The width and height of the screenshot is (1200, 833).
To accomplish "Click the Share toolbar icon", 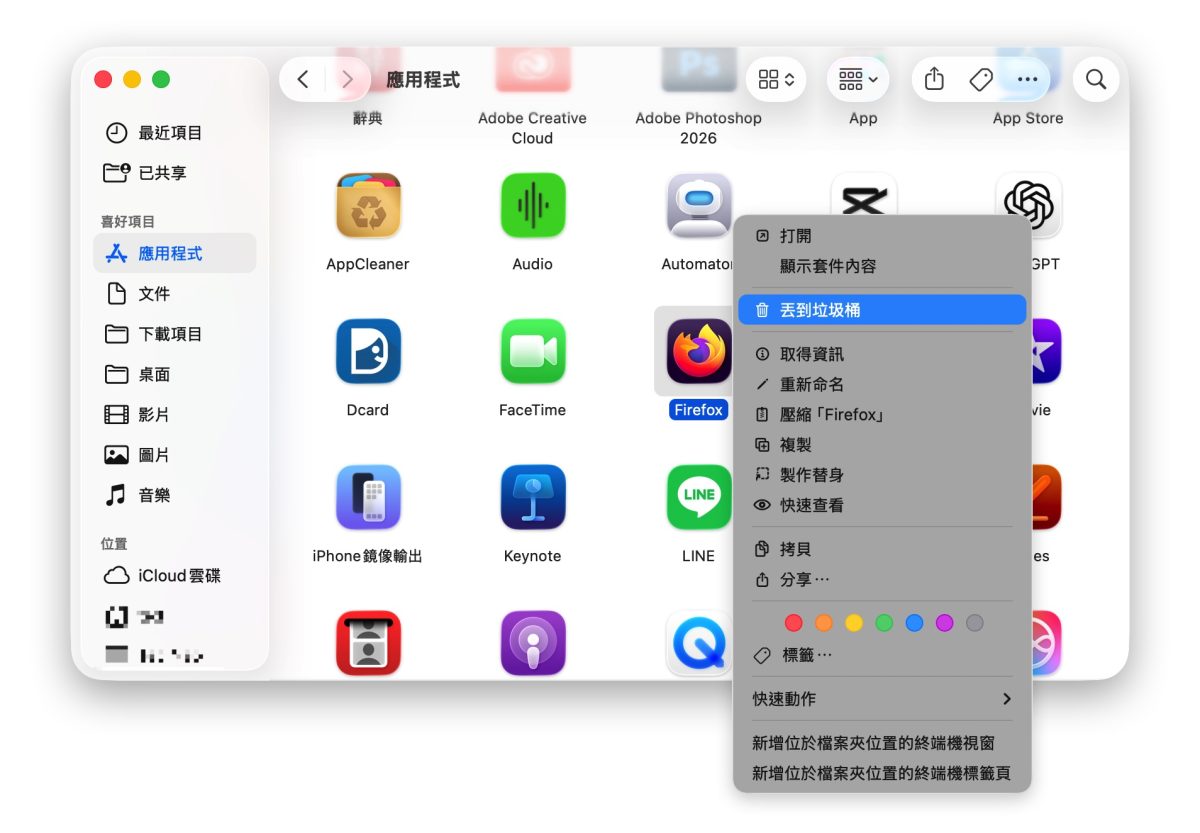I will pyautogui.click(x=934, y=79).
